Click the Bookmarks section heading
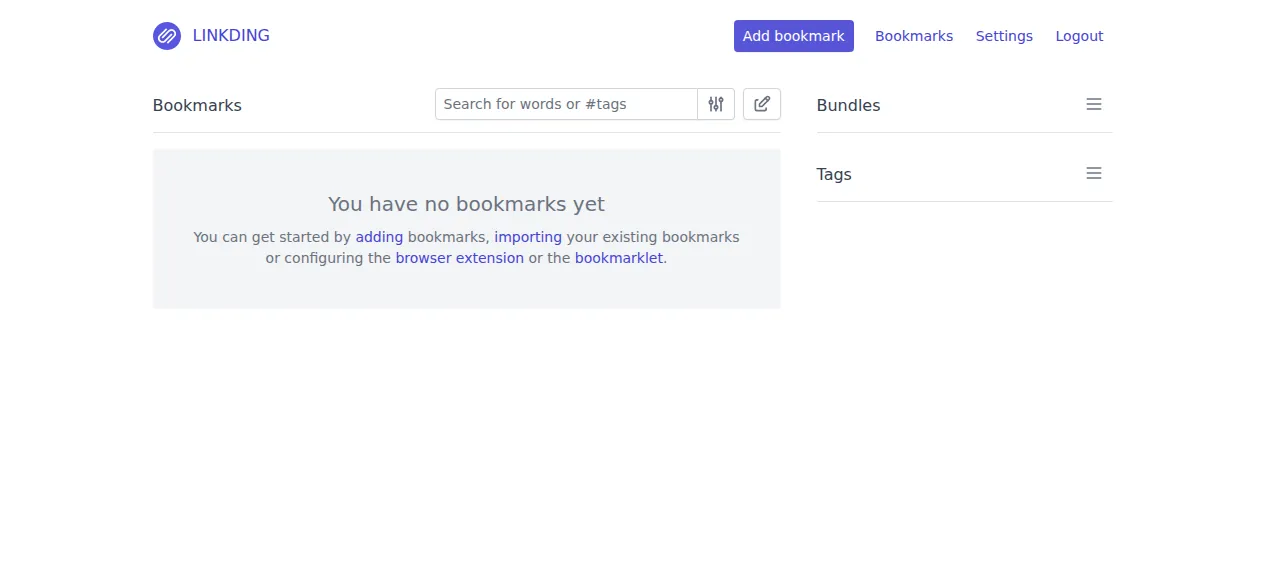 197,105
